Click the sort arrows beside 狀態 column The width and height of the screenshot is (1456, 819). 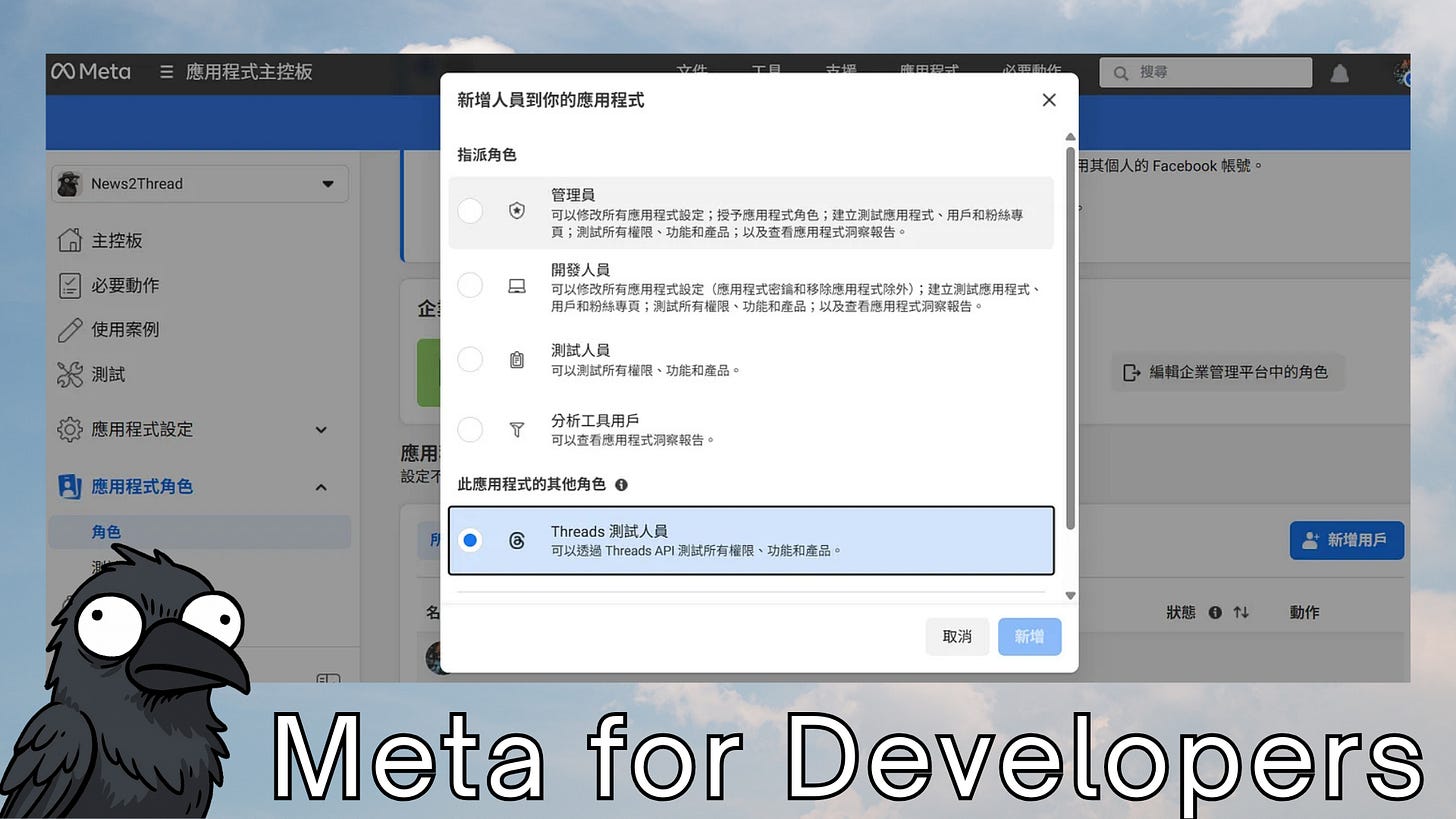tap(1241, 612)
